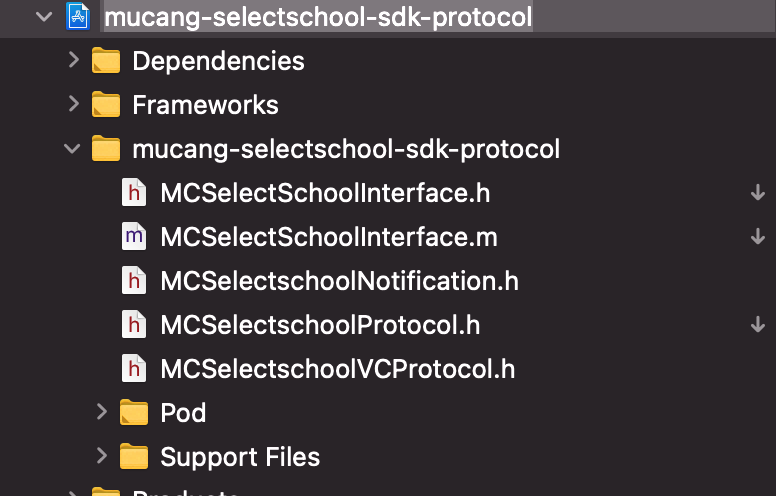Collapse the mucang-selectschool-sdk-protocol project root
The image size is (776, 496).
pyautogui.click(x=44, y=16)
